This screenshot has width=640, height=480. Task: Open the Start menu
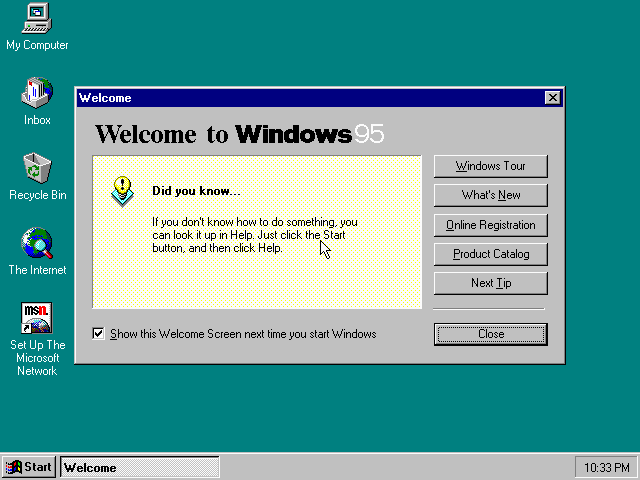pyautogui.click(x=29, y=467)
